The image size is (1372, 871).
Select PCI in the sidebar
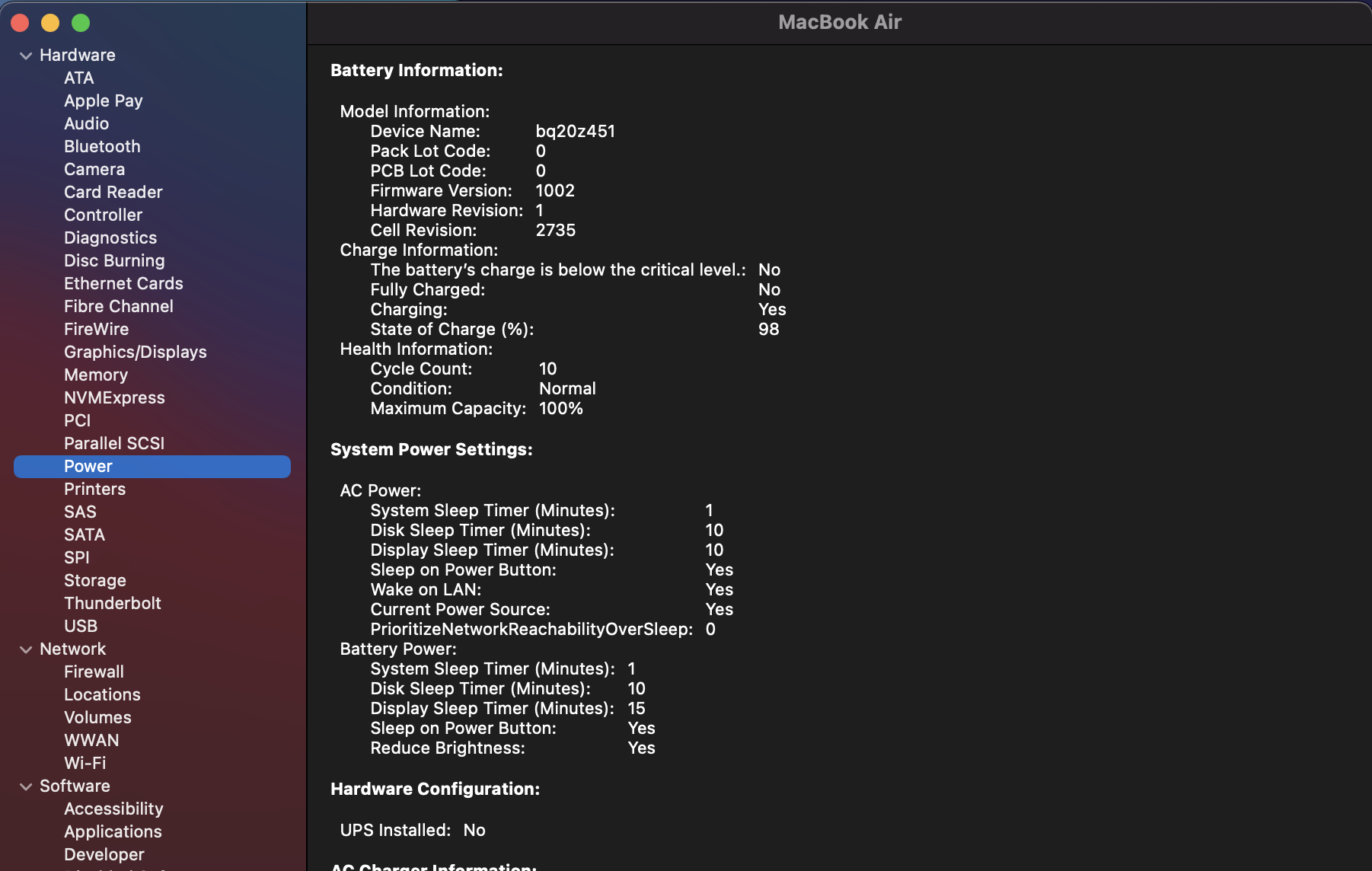(x=78, y=421)
